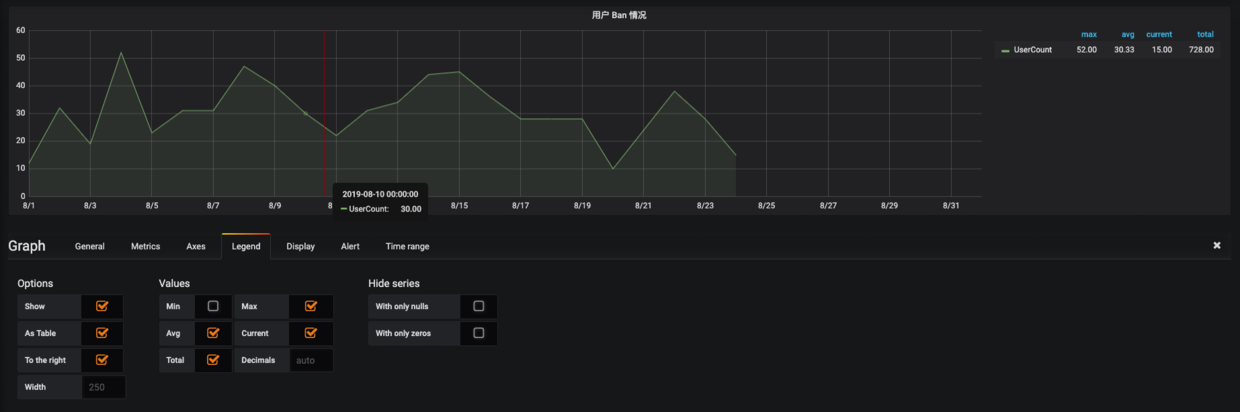
Task: Sort legend by current column header
Action: [x=1159, y=35]
